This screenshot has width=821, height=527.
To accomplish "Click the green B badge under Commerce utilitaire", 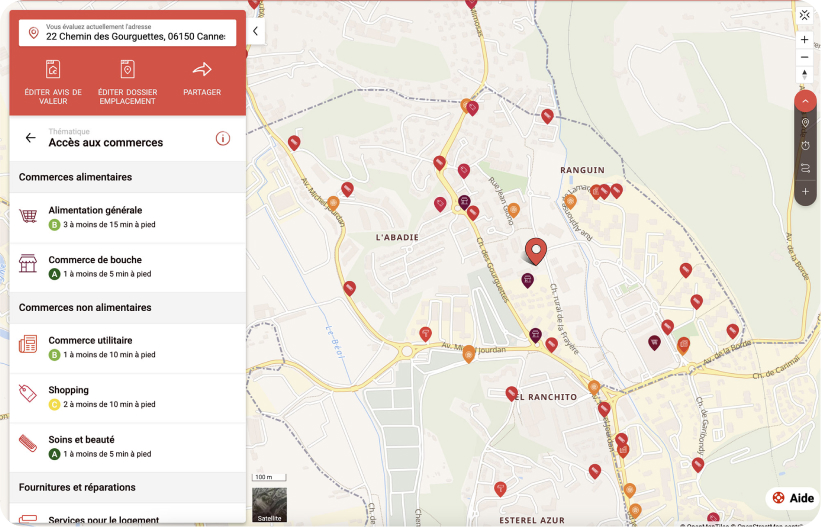I will point(54,355).
